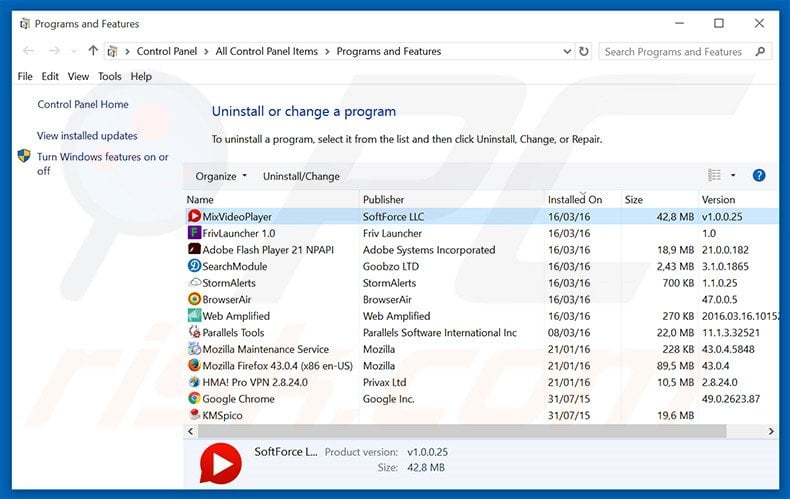
Task: Click the change view layout icon
Action: (714, 175)
